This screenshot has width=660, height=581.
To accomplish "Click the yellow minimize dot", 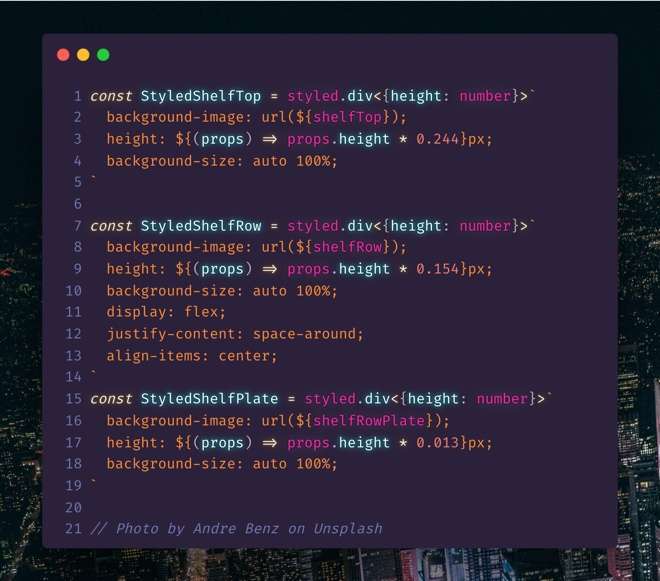I will coord(83,55).
